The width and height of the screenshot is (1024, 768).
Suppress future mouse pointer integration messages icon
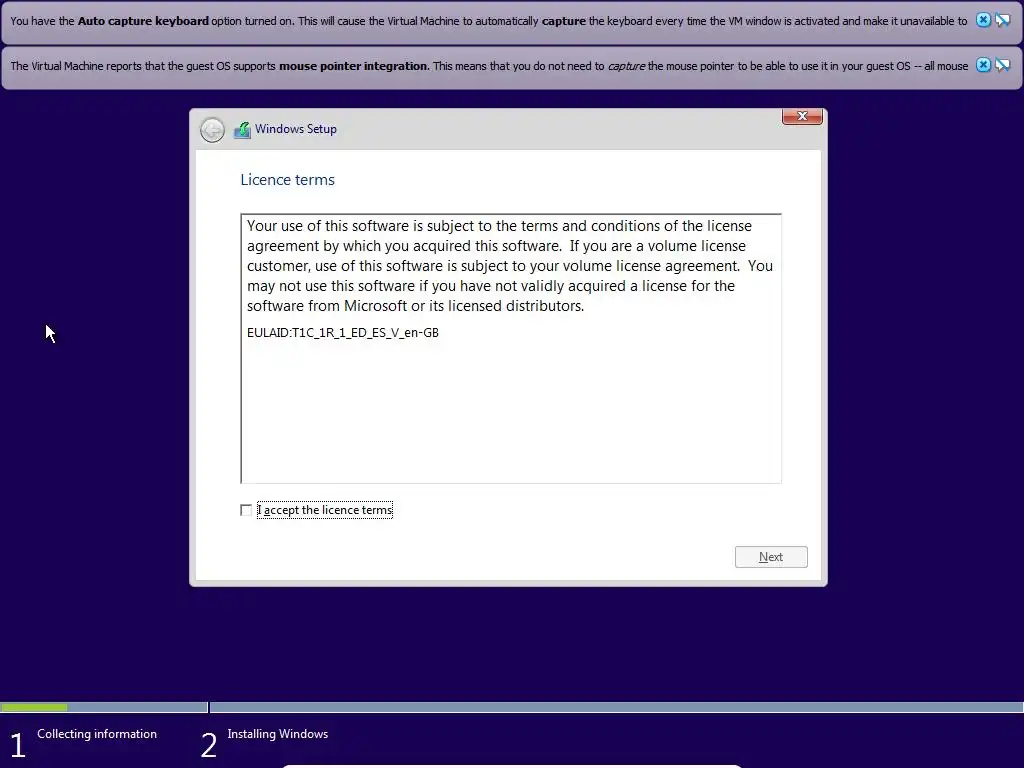1002,65
